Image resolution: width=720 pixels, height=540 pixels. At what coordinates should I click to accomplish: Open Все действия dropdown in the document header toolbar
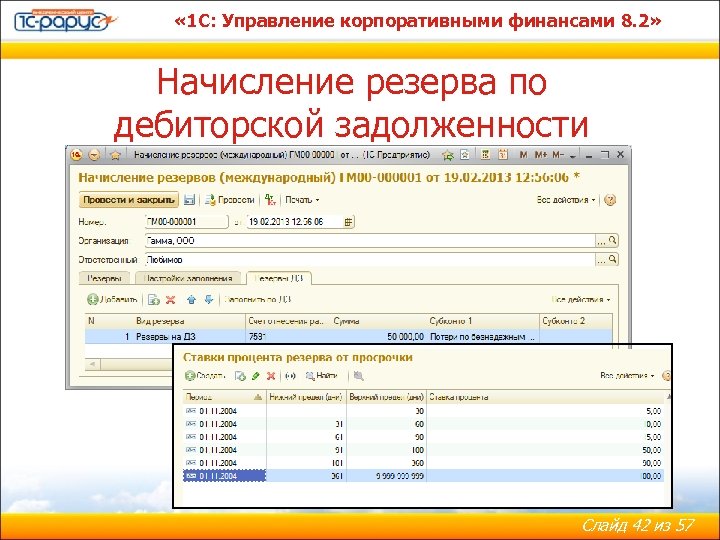click(x=566, y=200)
